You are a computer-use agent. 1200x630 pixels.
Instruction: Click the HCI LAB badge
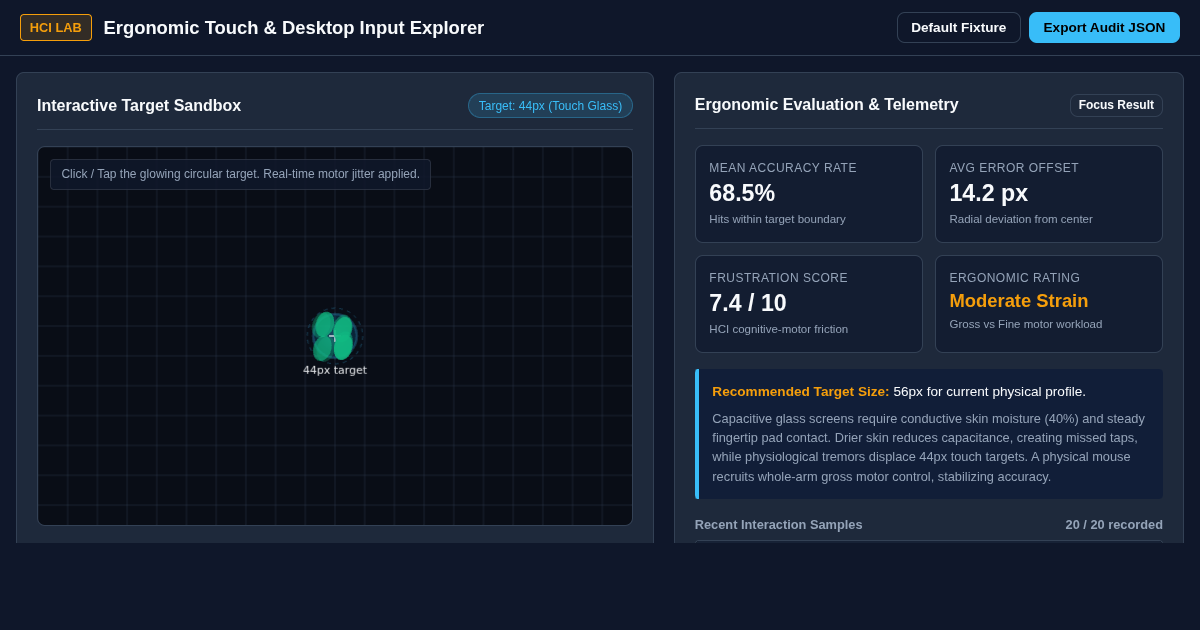point(56,27)
